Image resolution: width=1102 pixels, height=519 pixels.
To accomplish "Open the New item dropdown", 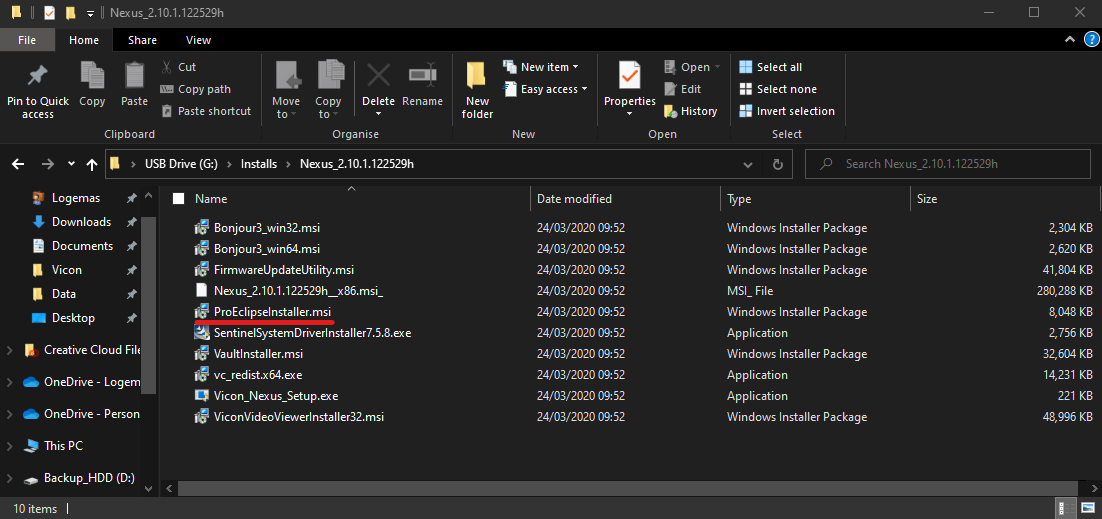I will click(576, 68).
